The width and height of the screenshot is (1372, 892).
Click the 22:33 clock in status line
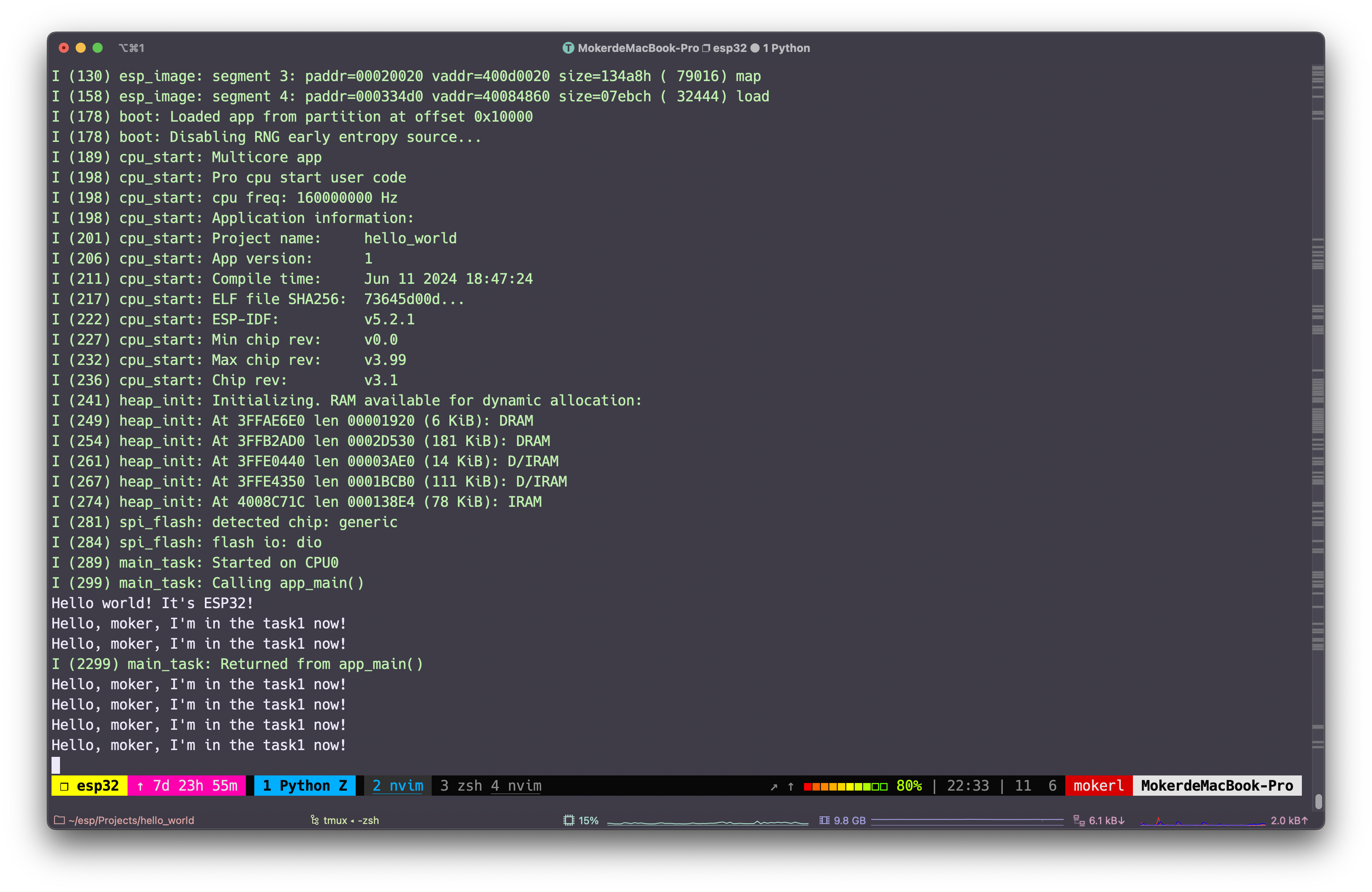[967, 786]
